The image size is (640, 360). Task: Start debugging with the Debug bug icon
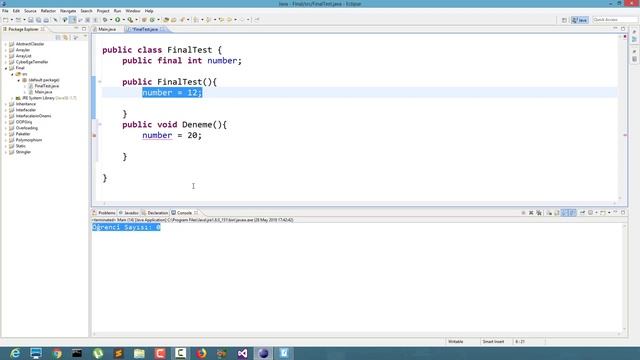pyautogui.click(x=105, y=20)
